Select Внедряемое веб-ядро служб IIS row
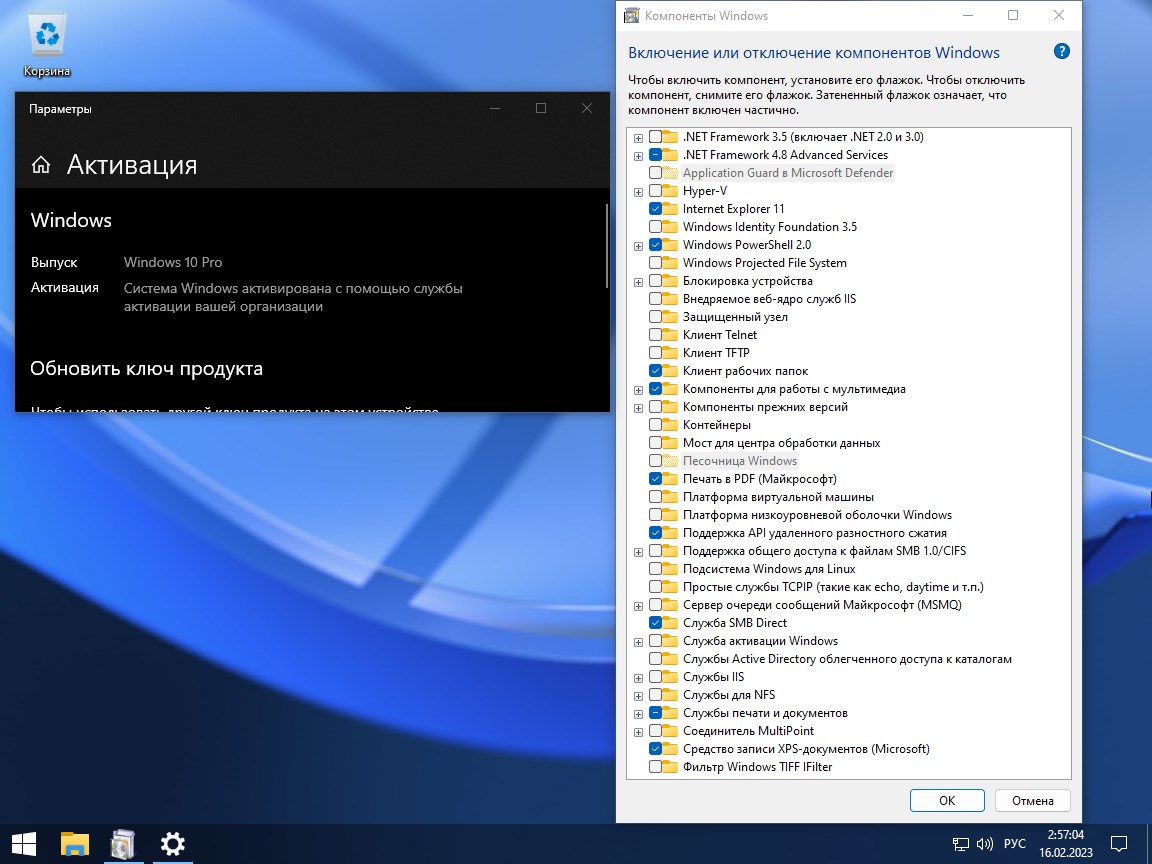 click(769, 299)
